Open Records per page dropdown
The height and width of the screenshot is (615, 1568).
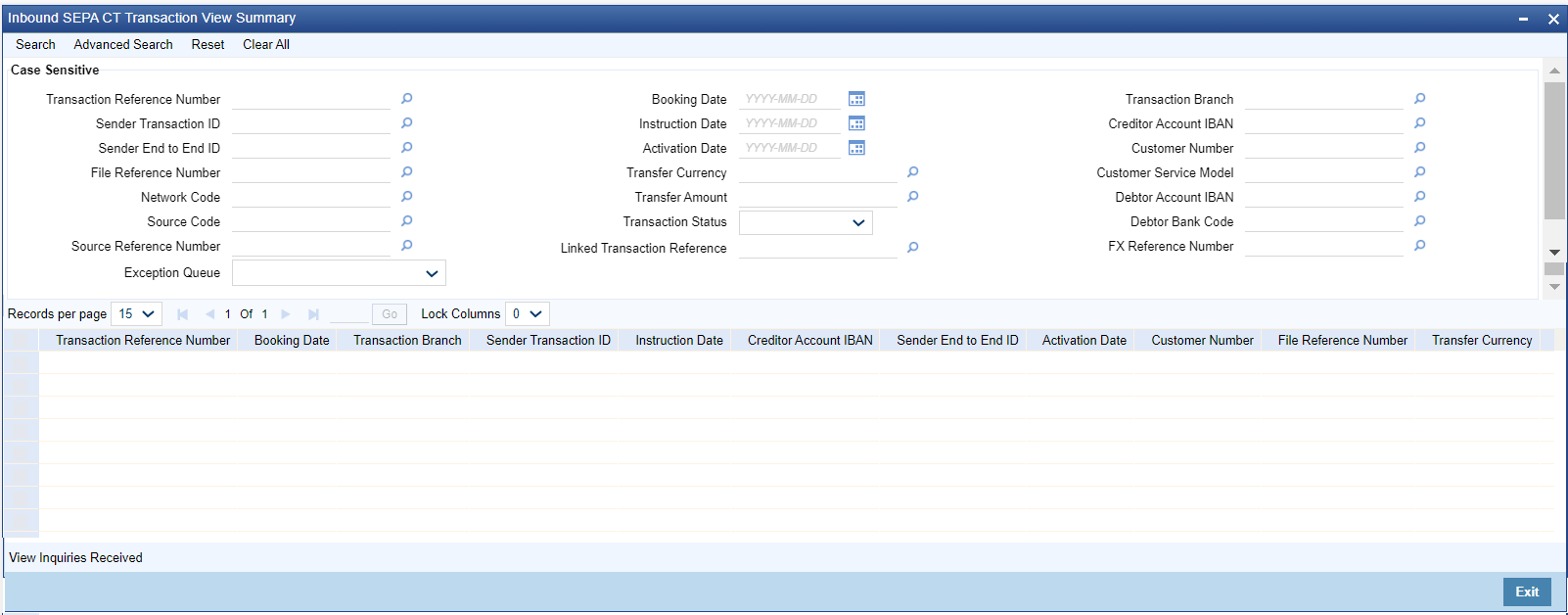pos(136,314)
